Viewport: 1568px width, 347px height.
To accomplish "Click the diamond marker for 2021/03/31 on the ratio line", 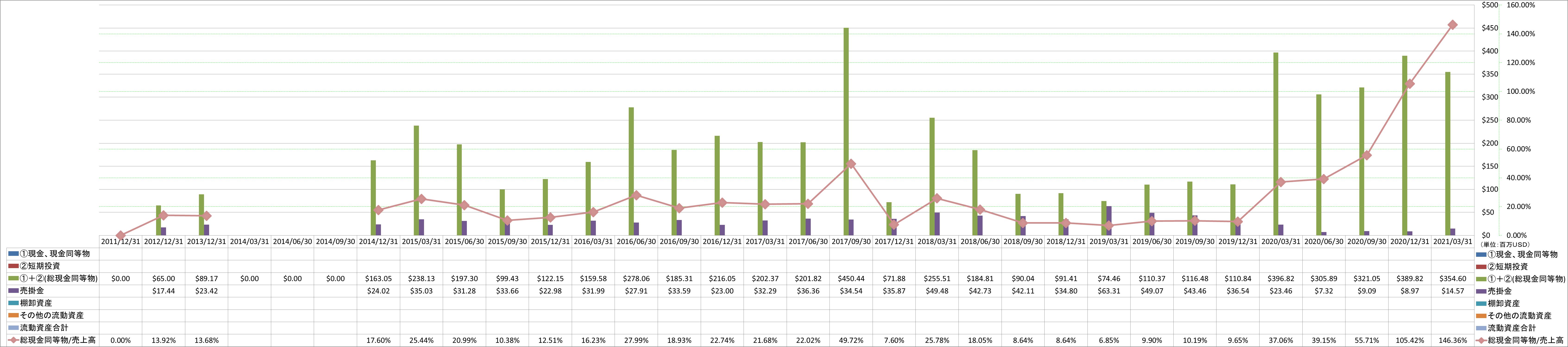I will coord(1452,25).
